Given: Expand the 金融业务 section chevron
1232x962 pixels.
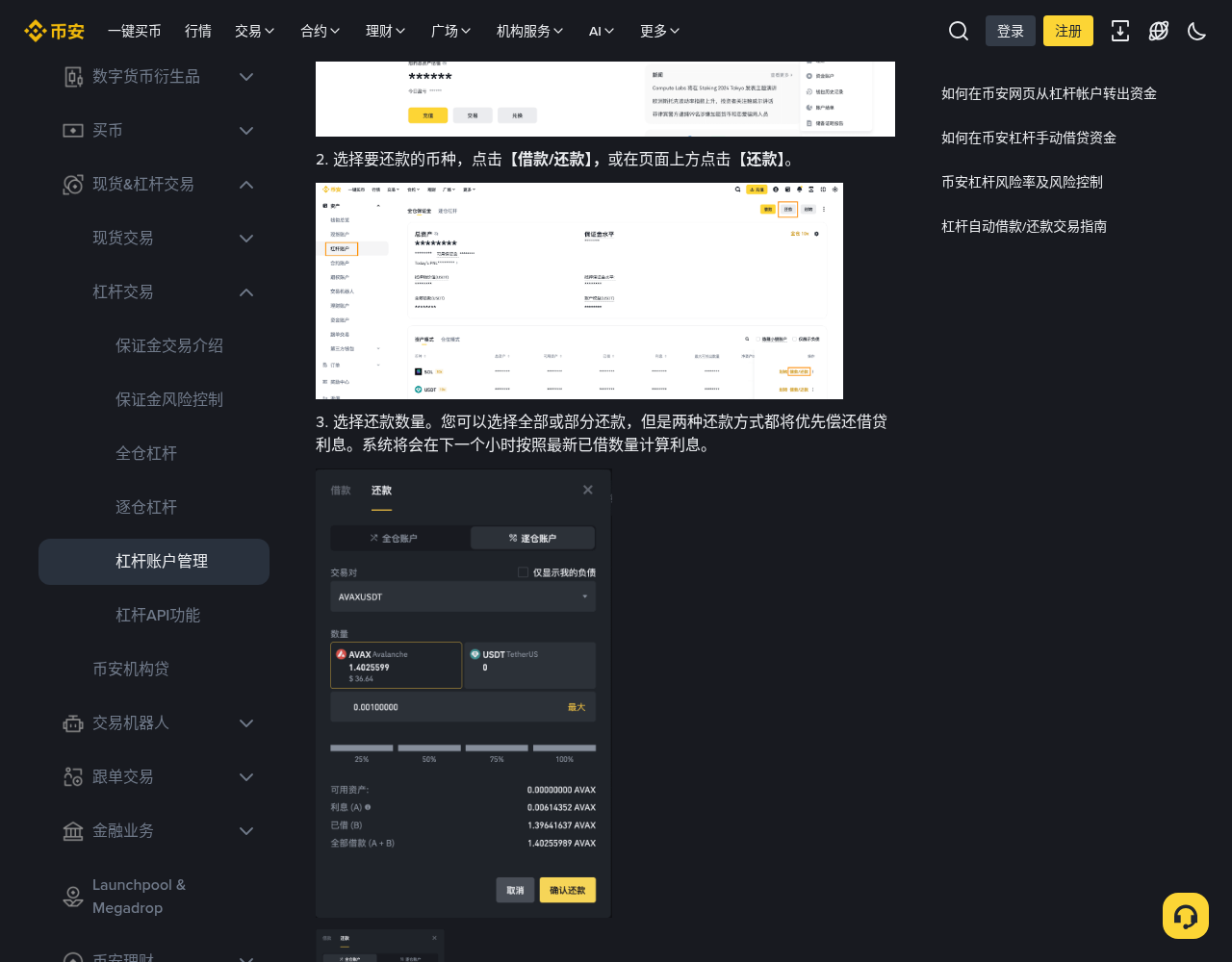Looking at the screenshot, I should tap(246, 831).
